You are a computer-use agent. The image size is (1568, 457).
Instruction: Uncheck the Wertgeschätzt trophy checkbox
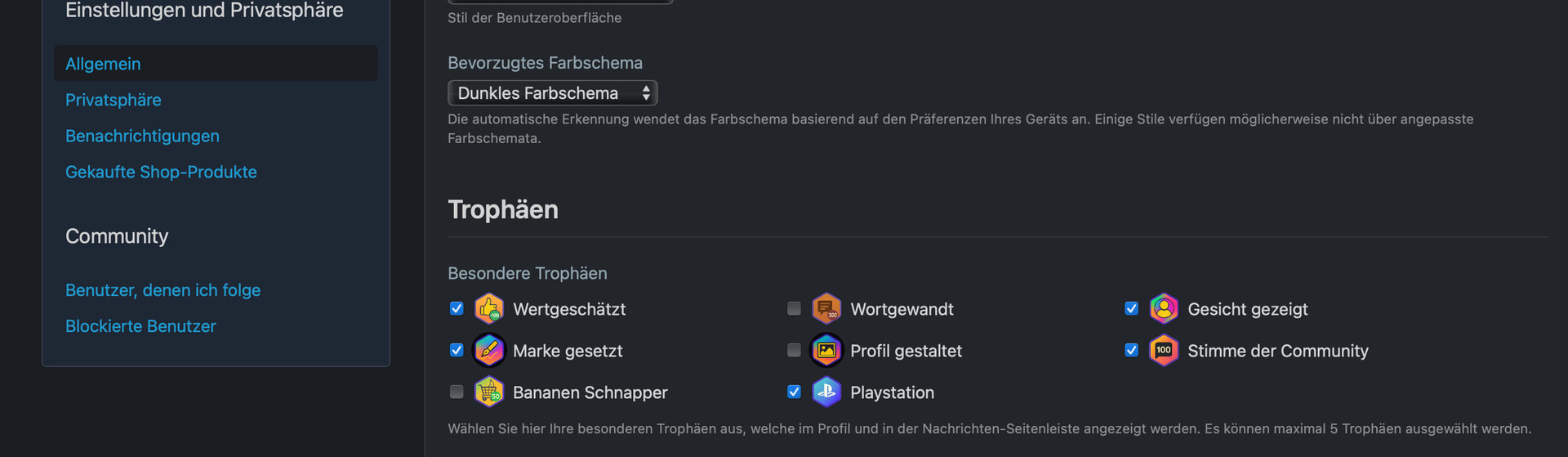click(x=457, y=308)
